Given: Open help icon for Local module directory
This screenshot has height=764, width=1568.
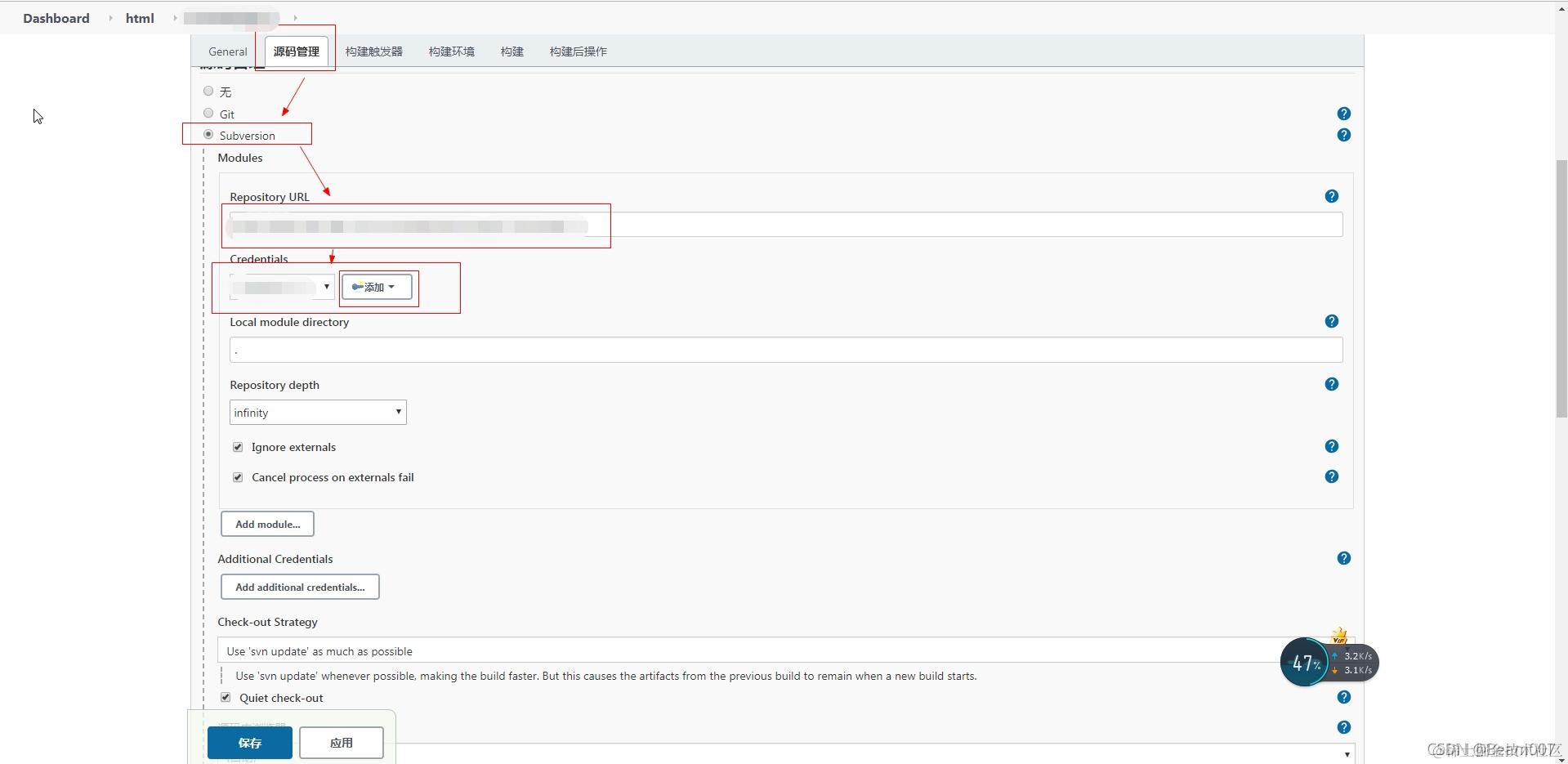Looking at the screenshot, I should (1331, 321).
